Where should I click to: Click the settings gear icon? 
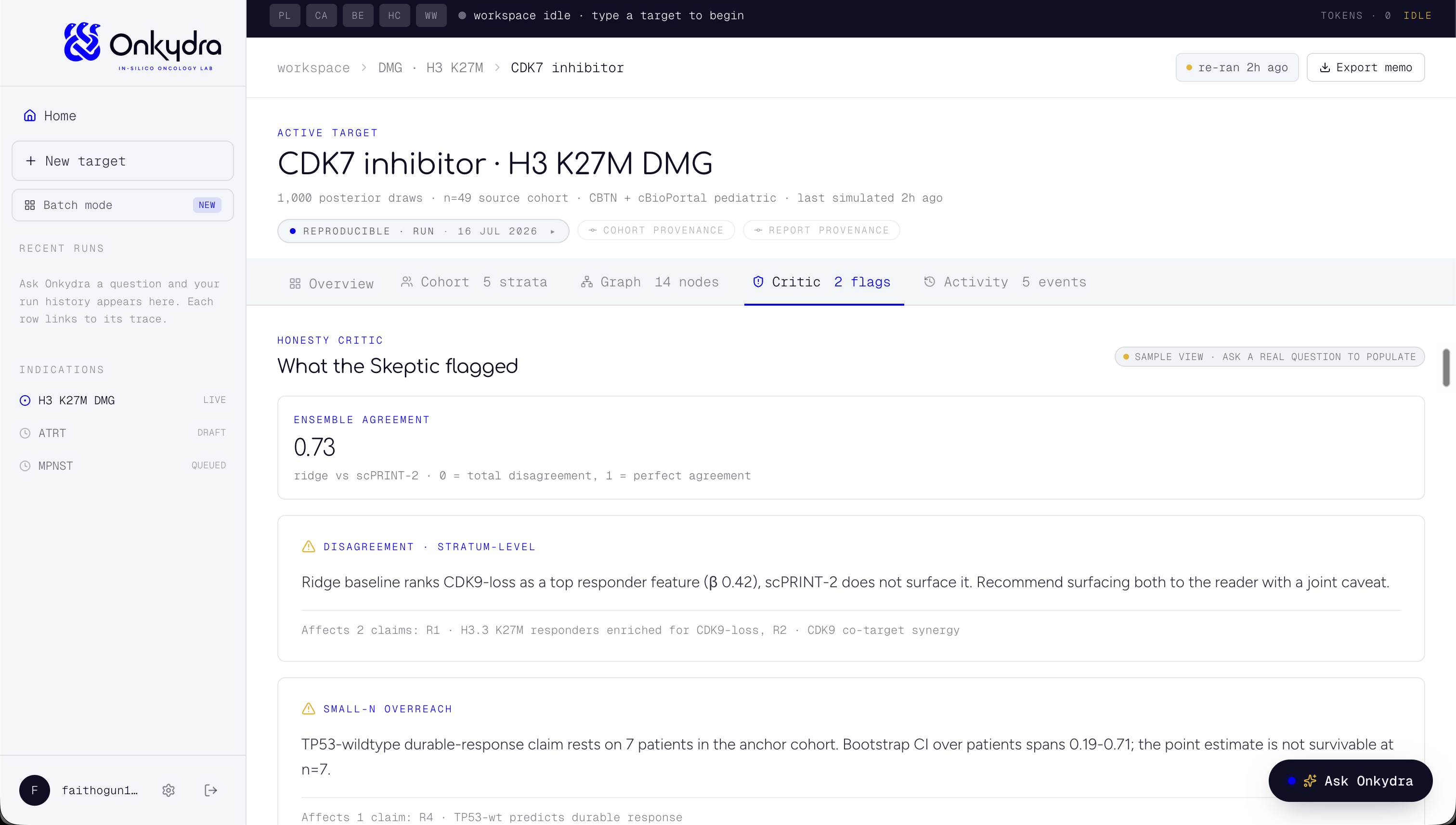click(169, 790)
